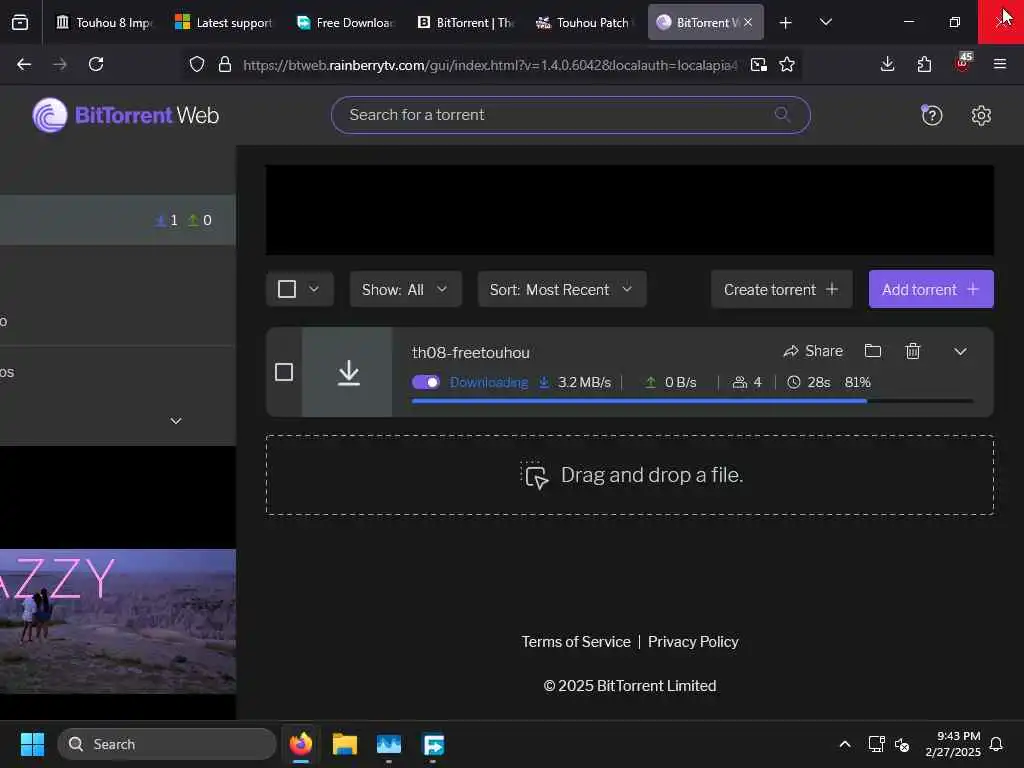1024x768 pixels.
Task: Click the site security padlock icon
Action: pos(225,64)
